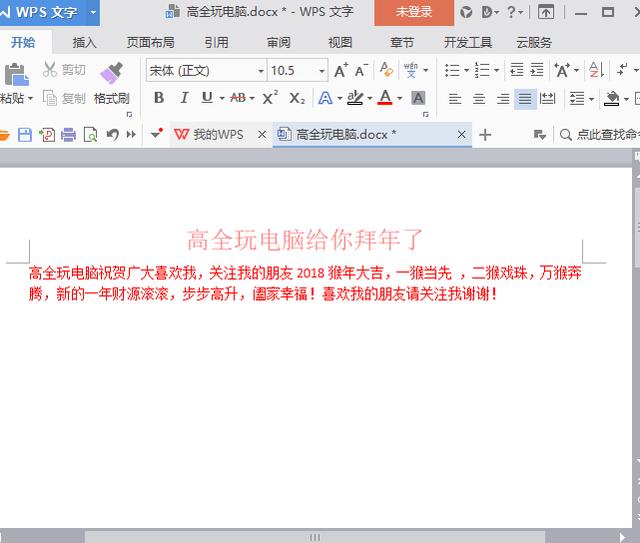Open the font name dropdown
Screen dimensions: 640x543
pyautogui.click(x=261, y=71)
